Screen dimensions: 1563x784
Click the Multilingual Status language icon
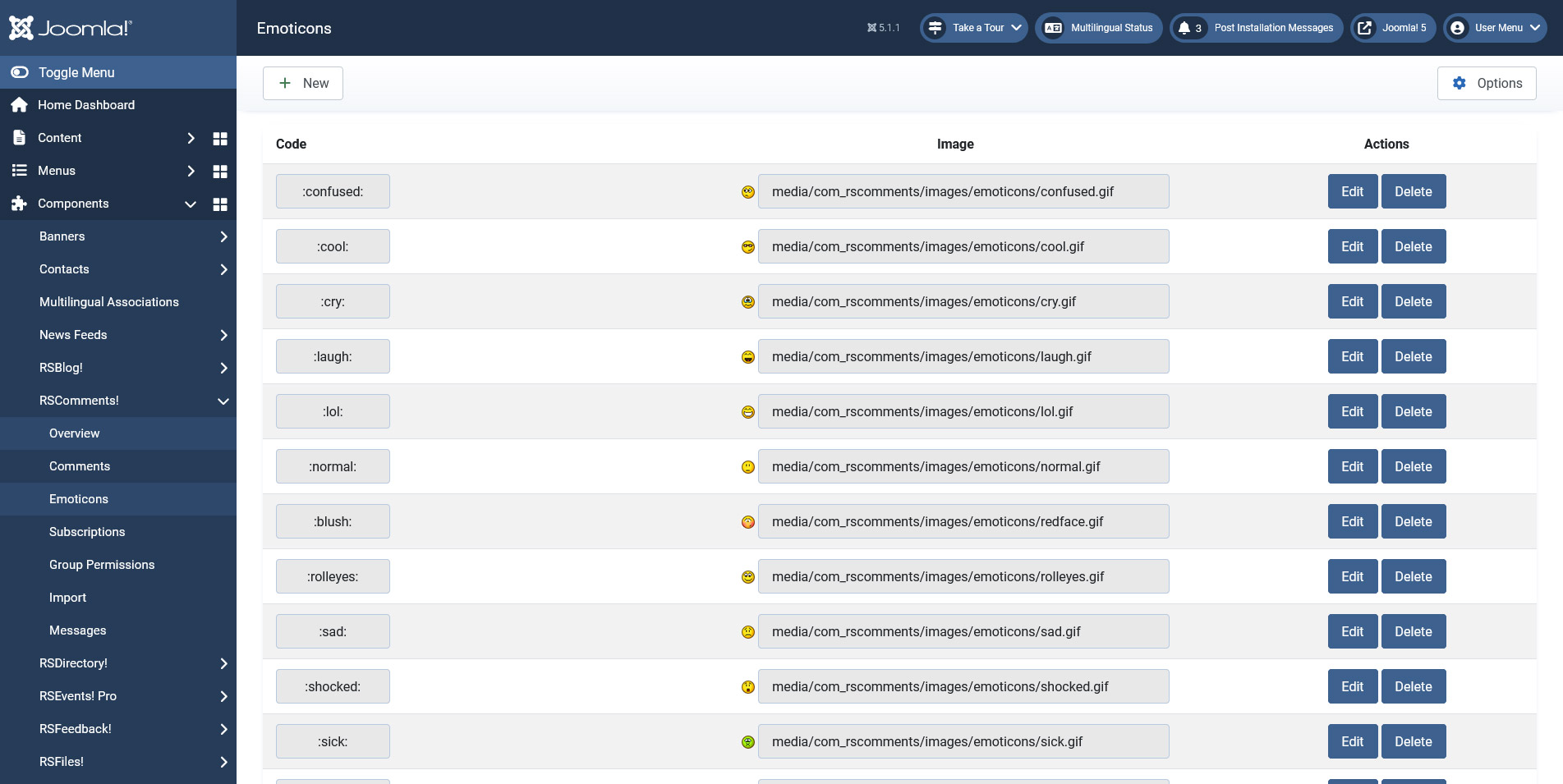click(1053, 28)
